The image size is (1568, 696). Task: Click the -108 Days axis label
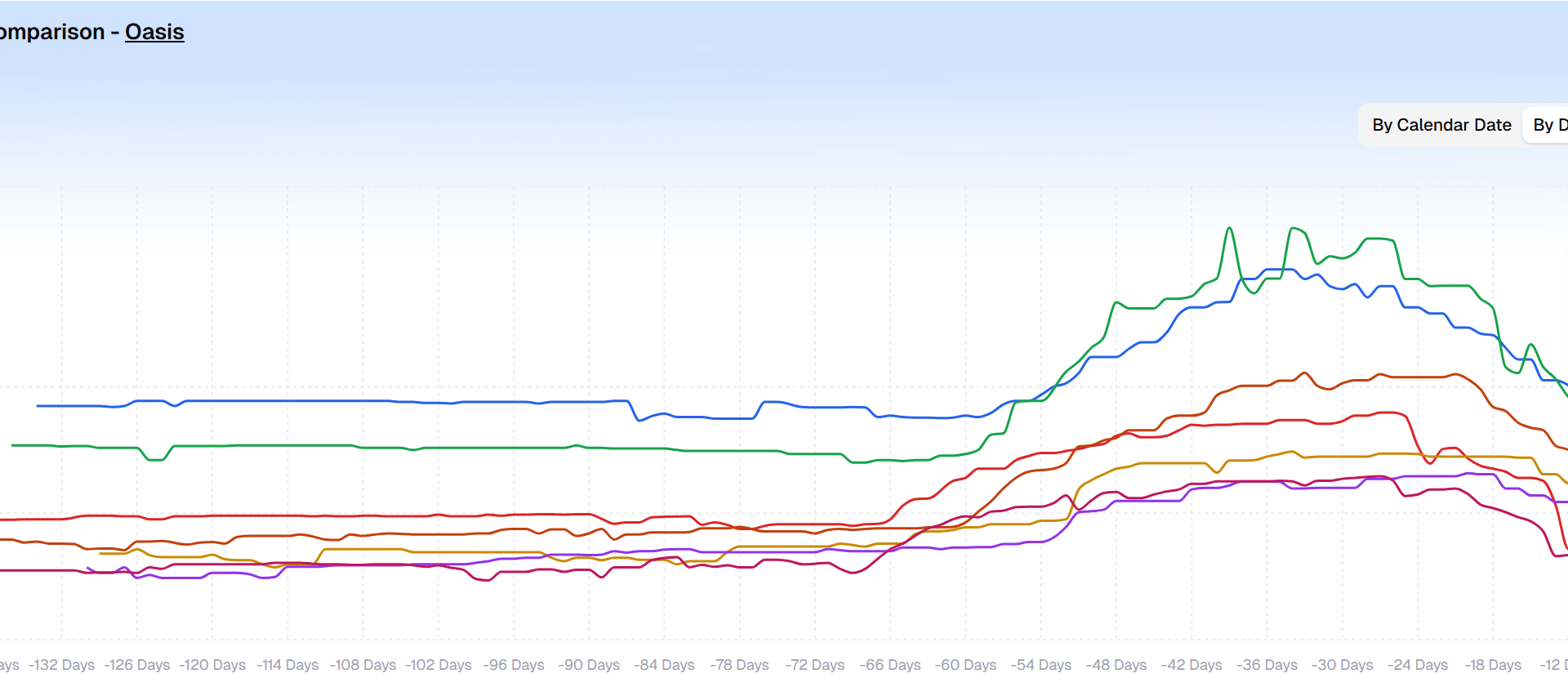click(363, 665)
